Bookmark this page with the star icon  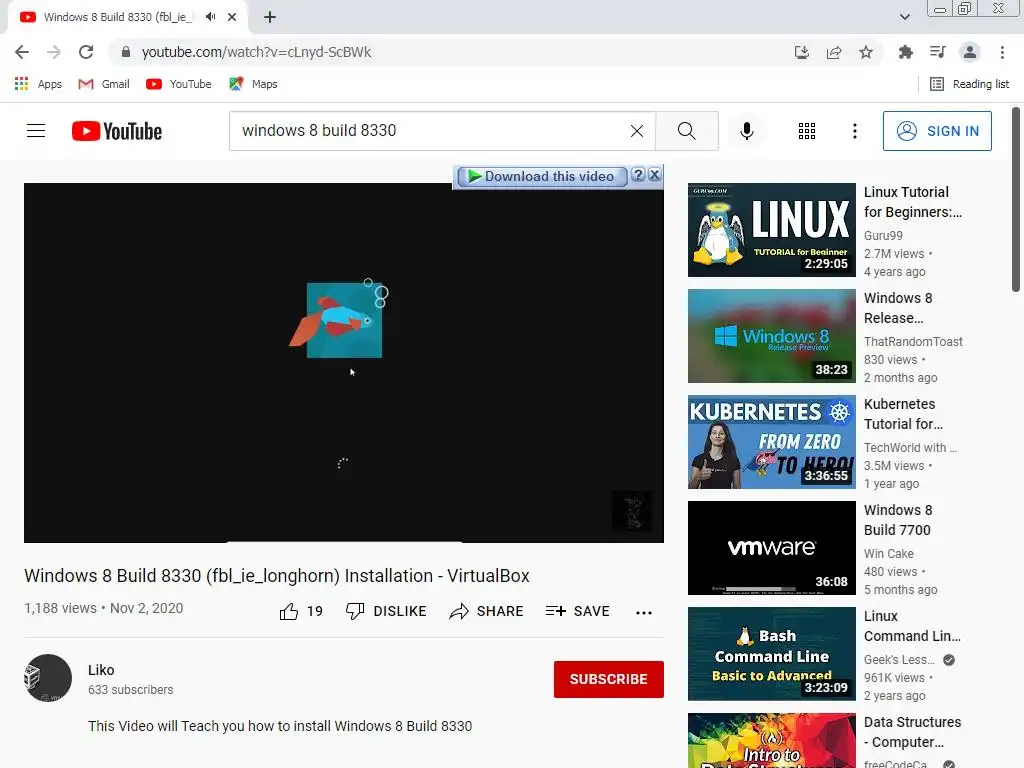pyautogui.click(x=866, y=52)
